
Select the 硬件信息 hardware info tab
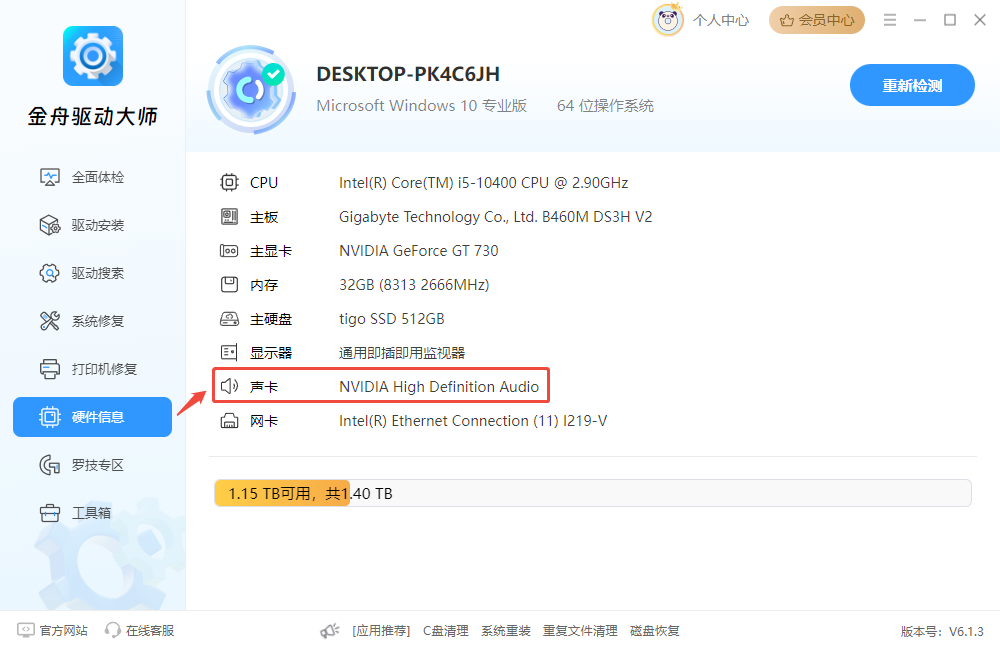click(x=92, y=417)
